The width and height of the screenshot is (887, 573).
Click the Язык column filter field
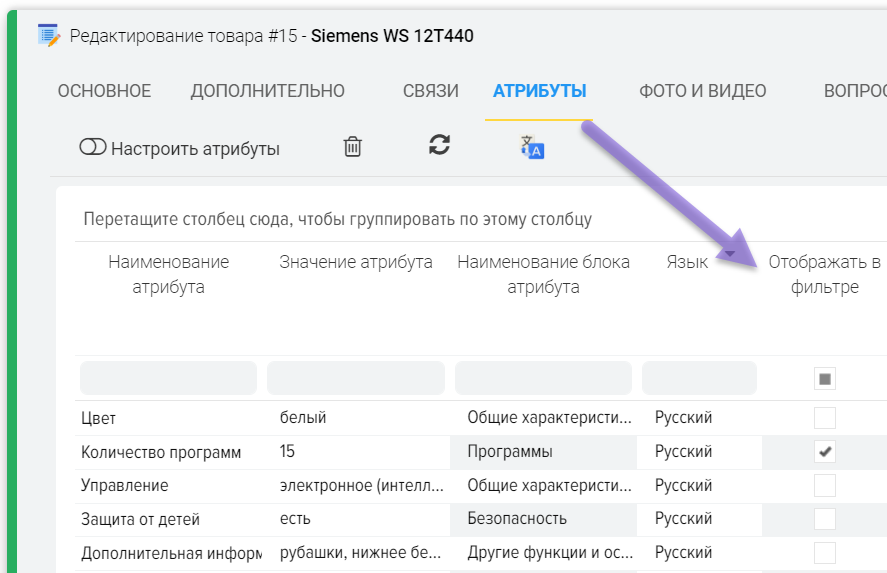click(699, 378)
